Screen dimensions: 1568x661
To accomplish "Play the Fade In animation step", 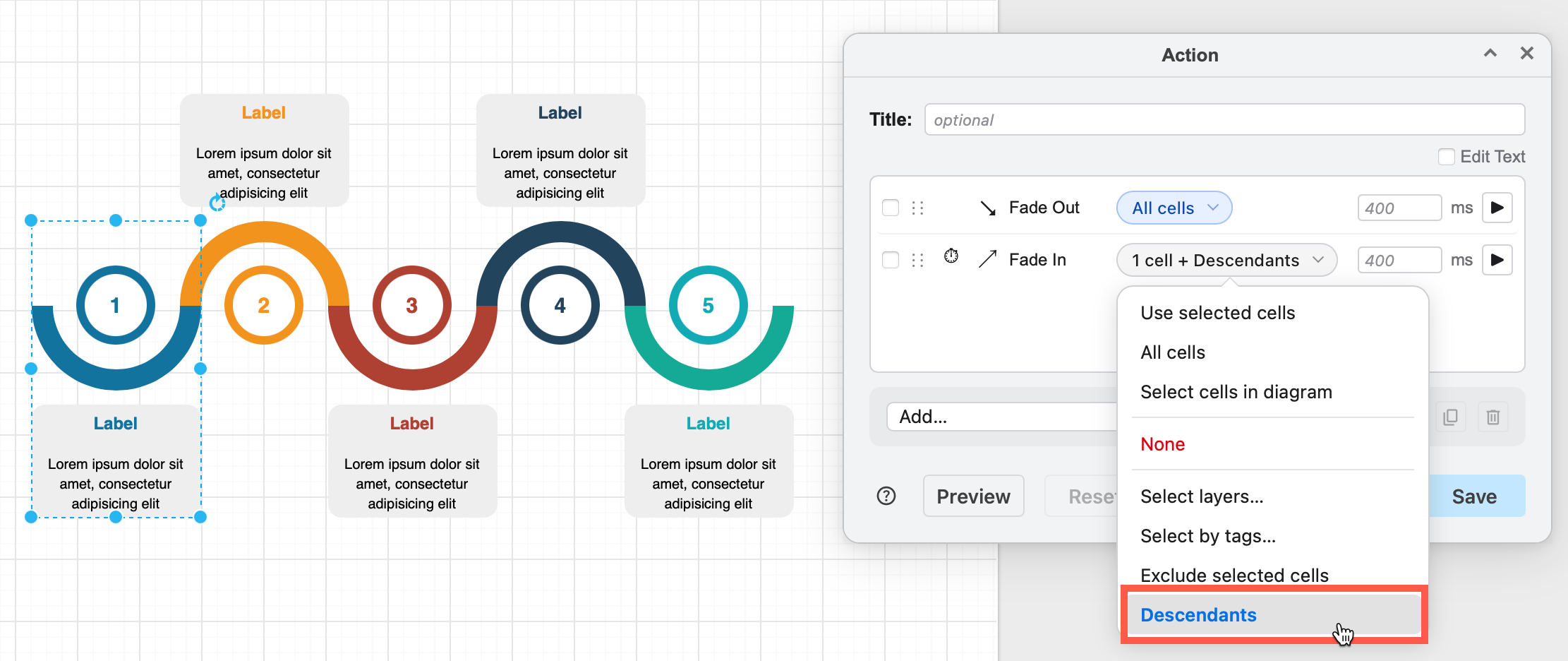I will click(x=1497, y=260).
